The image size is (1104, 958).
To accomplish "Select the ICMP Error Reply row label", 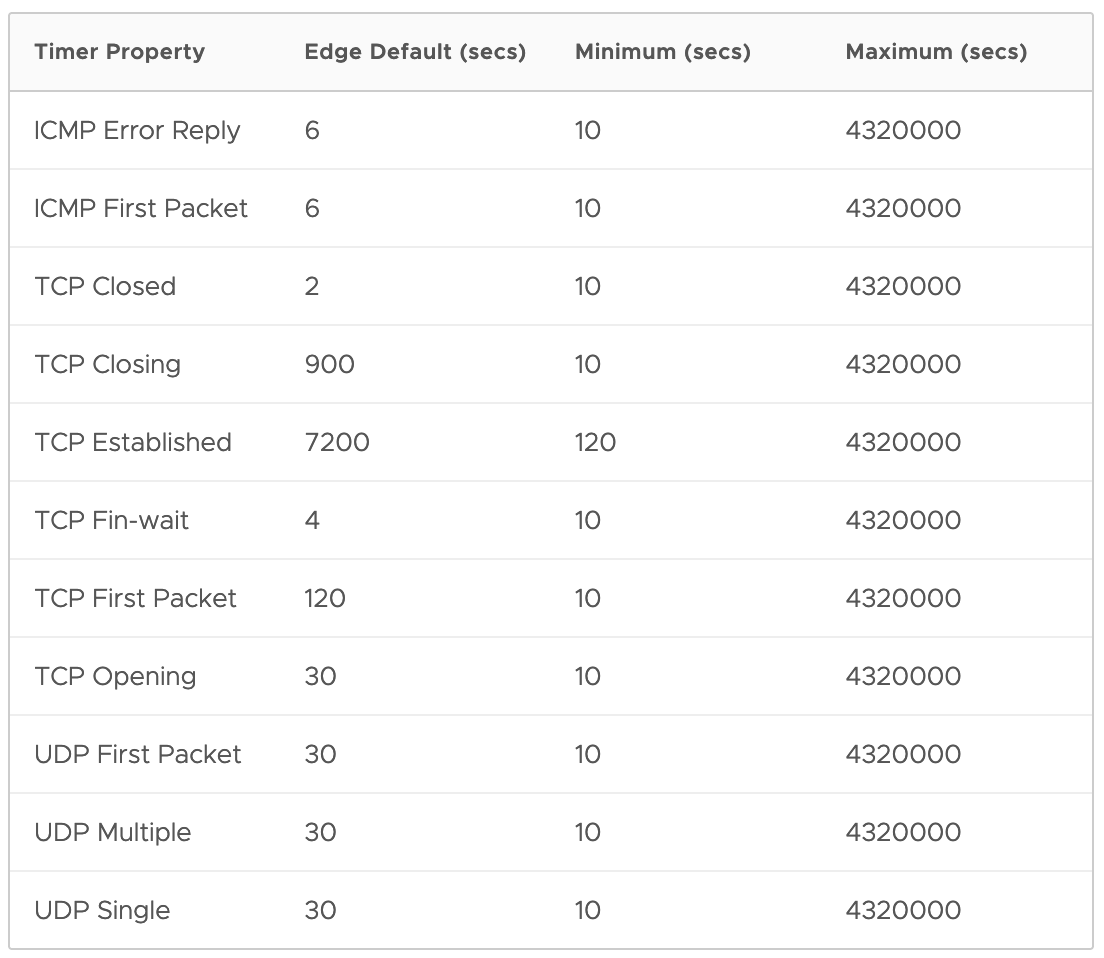I will (137, 131).
